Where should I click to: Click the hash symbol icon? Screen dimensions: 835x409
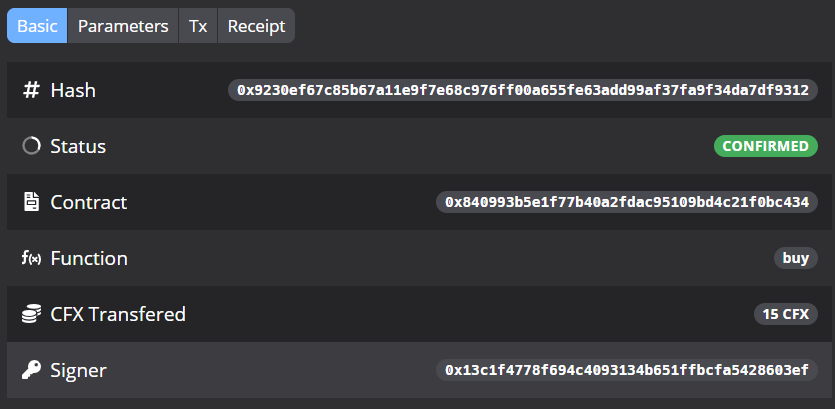pyautogui.click(x=31, y=90)
